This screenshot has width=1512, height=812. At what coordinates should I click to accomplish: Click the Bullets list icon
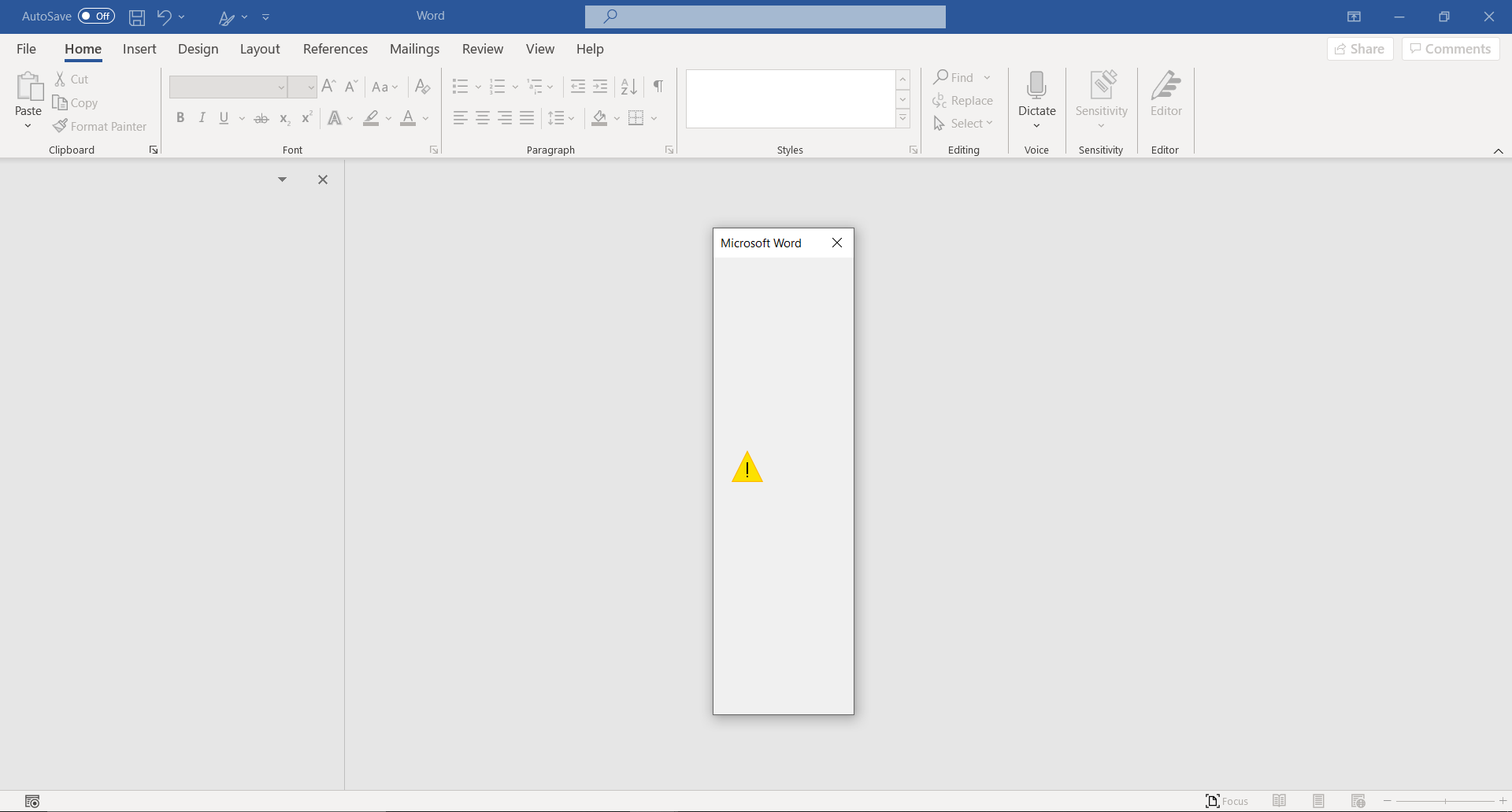pyautogui.click(x=461, y=86)
